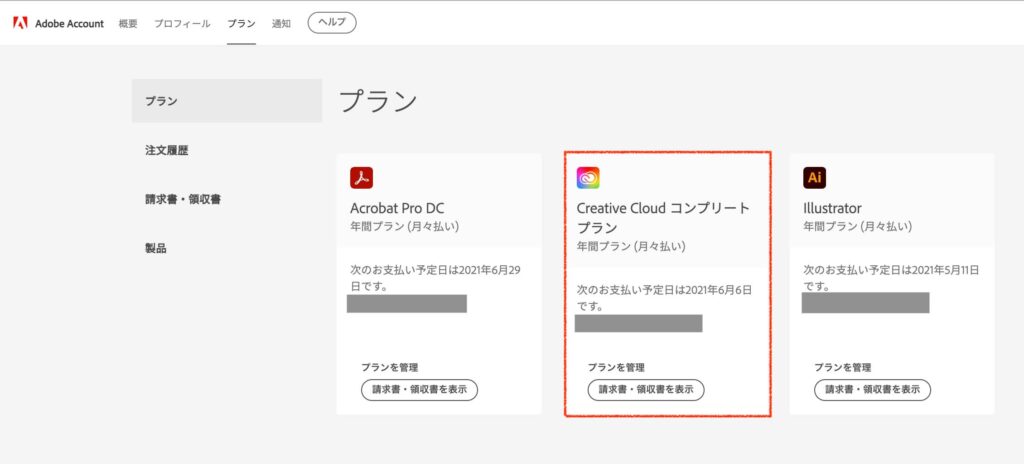Open the 概要 tab in top navigation
1024x464 pixels.
click(x=128, y=24)
